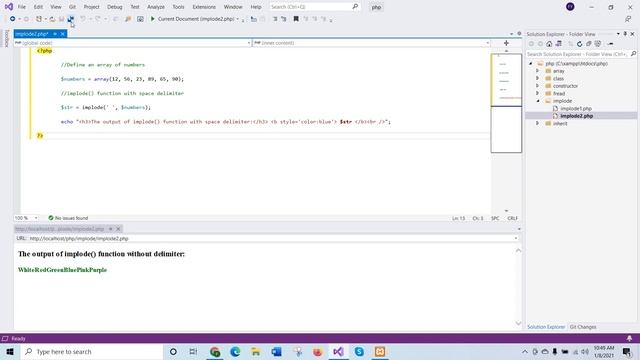The height and width of the screenshot is (360, 640).
Task: Switch to the Git Changes tab
Action: point(583,327)
